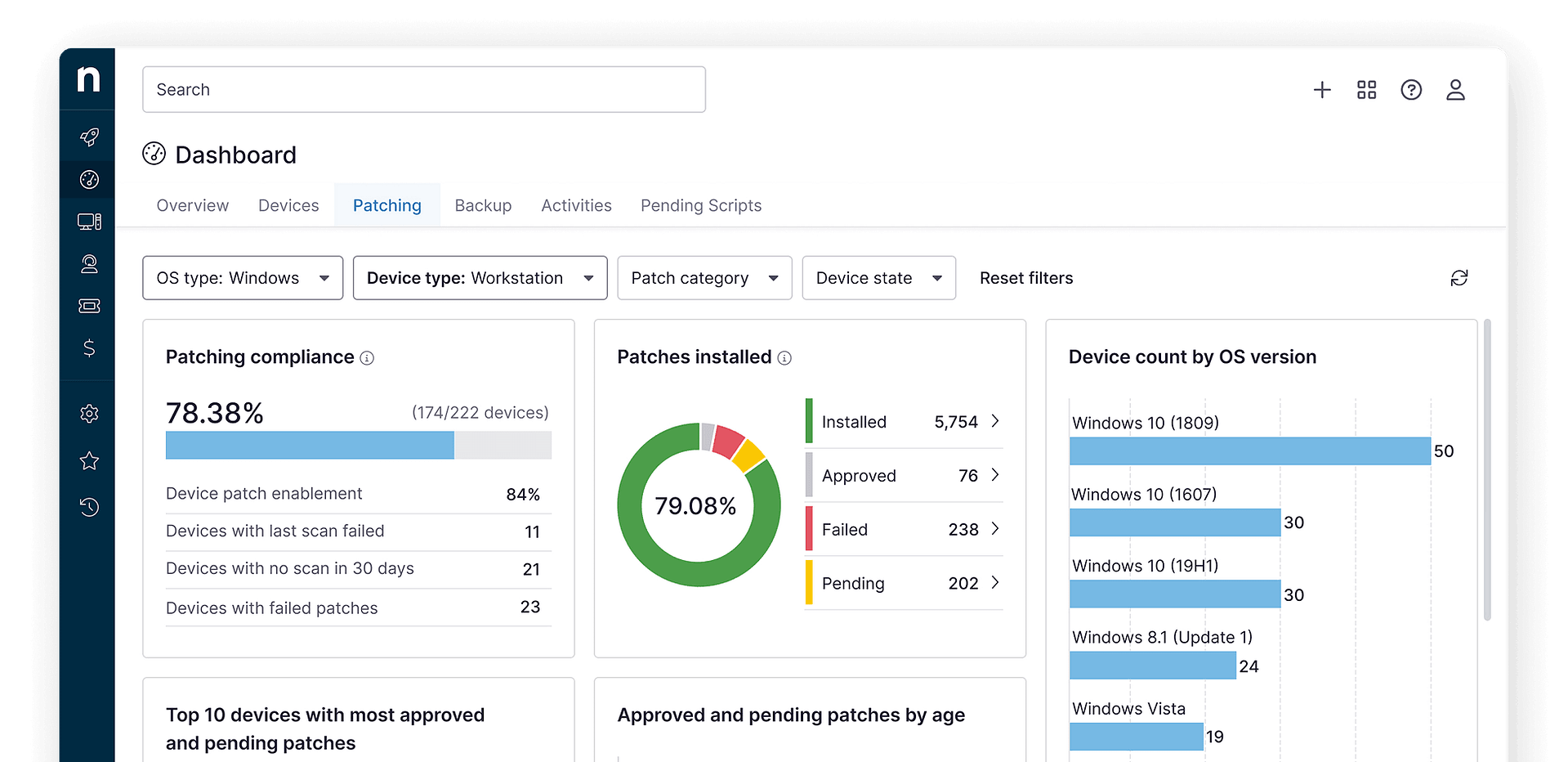Screen dimensions: 1568x762
Task: Open the Patch category dropdown
Action: coord(704,278)
